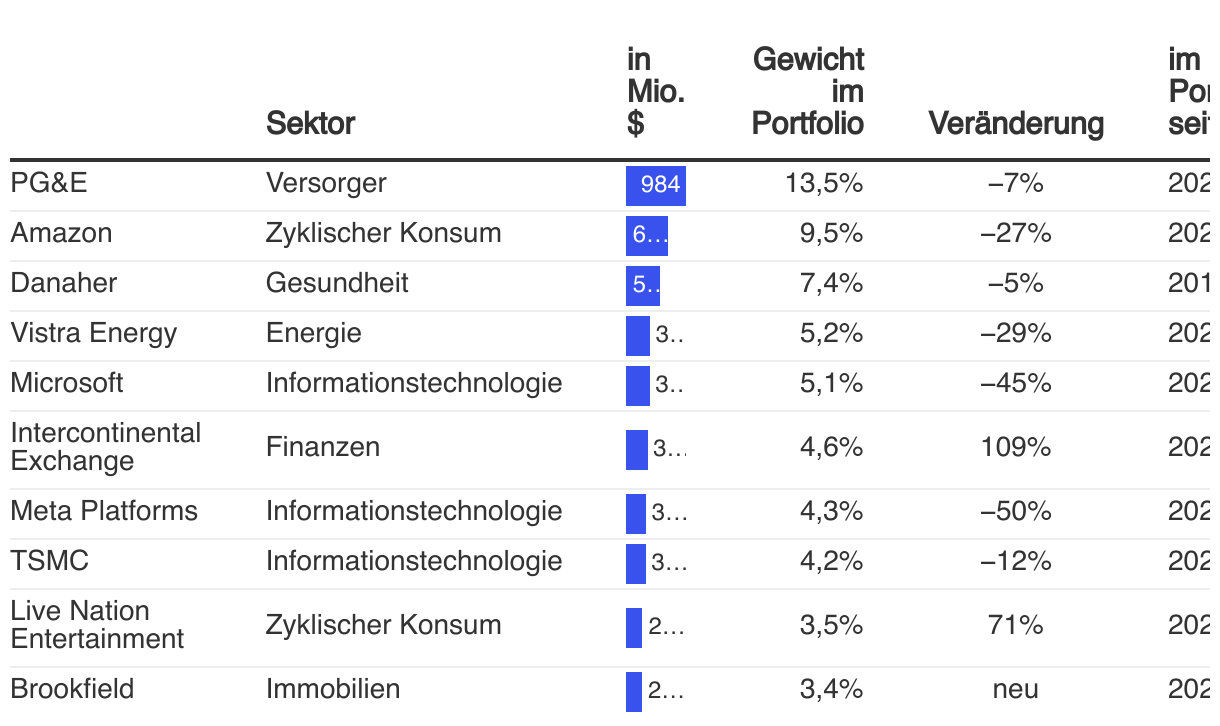
Task: Click the 109% change value
Action: coord(1016,447)
